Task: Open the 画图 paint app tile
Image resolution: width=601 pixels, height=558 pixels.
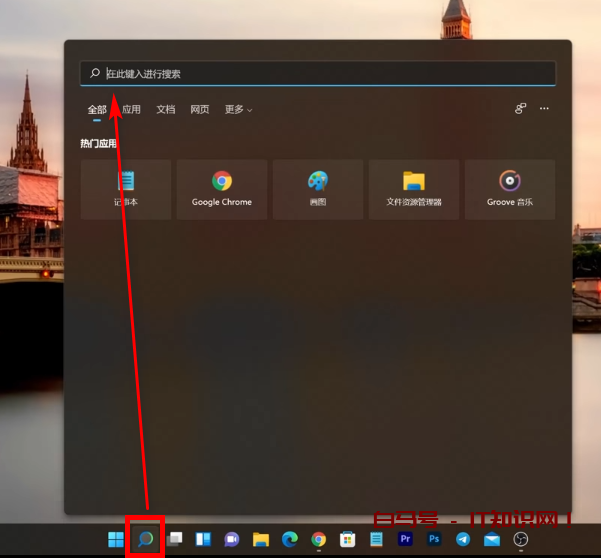Action: point(318,189)
